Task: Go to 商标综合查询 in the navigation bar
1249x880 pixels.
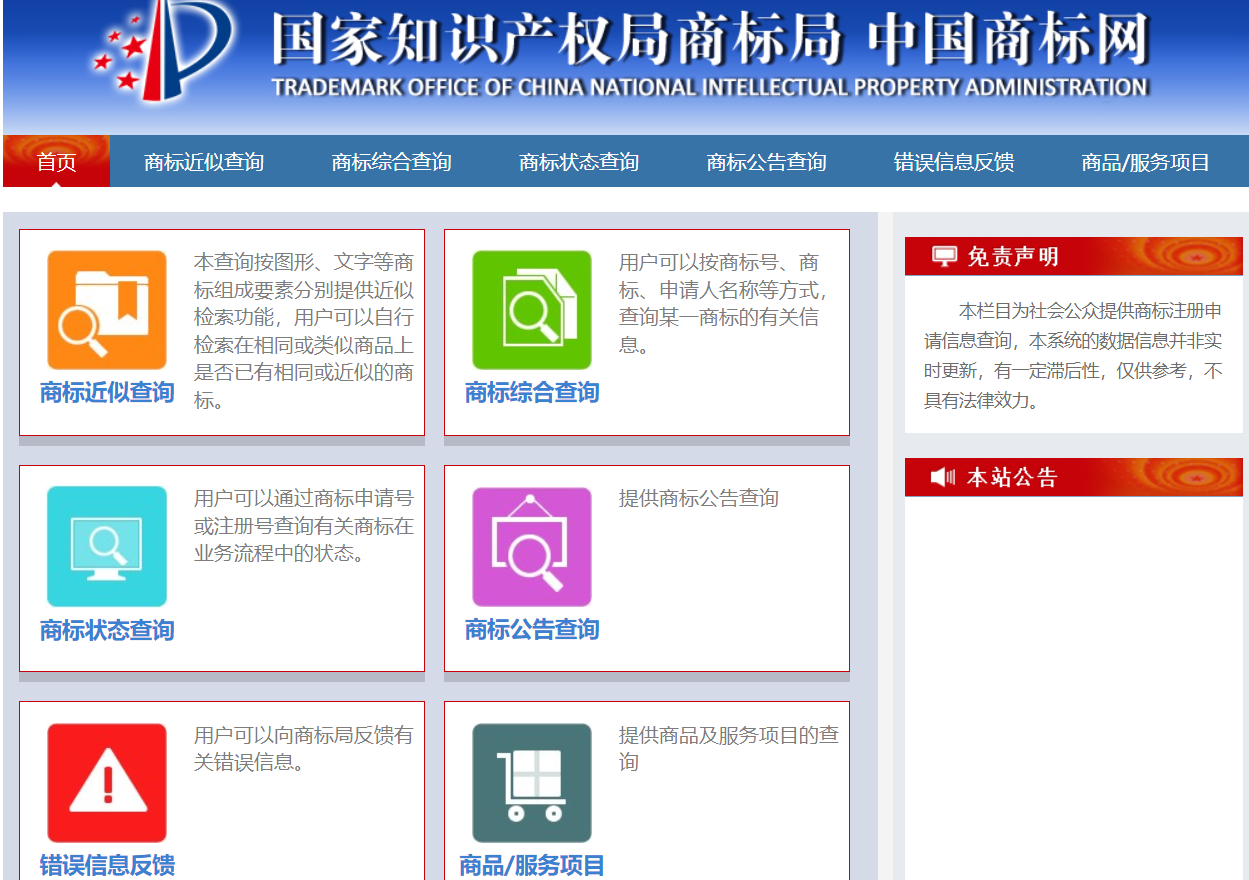Action: pyautogui.click(x=391, y=162)
